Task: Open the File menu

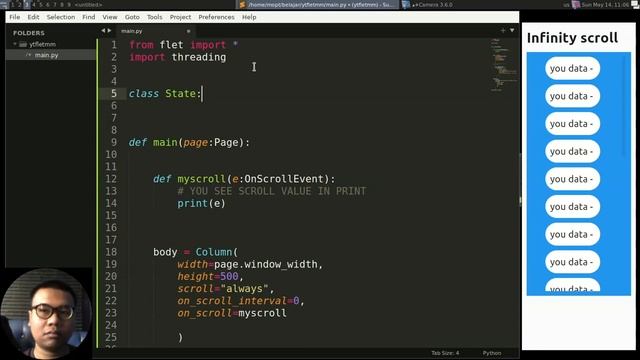Action: click(15, 17)
